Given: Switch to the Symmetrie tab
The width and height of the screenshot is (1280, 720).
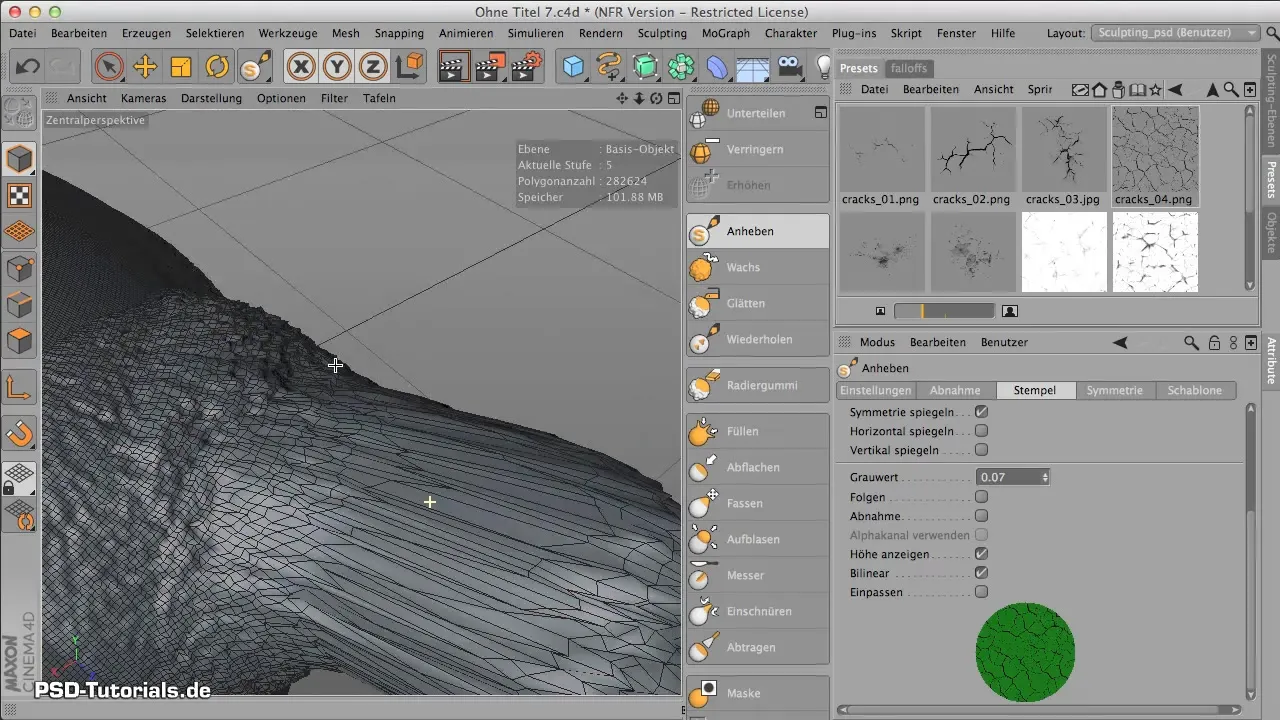Looking at the screenshot, I should click(x=1115, y=390).
